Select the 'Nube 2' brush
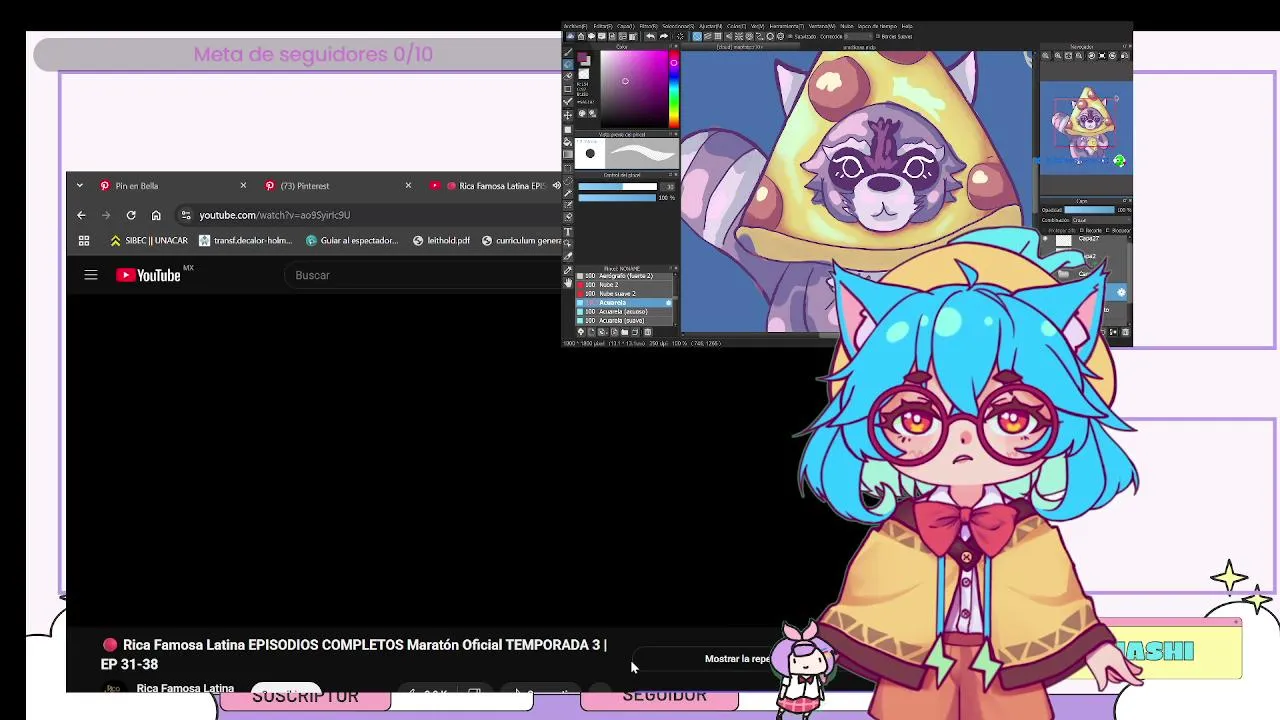Viewport: 1280px width, 720px height. 625,285
